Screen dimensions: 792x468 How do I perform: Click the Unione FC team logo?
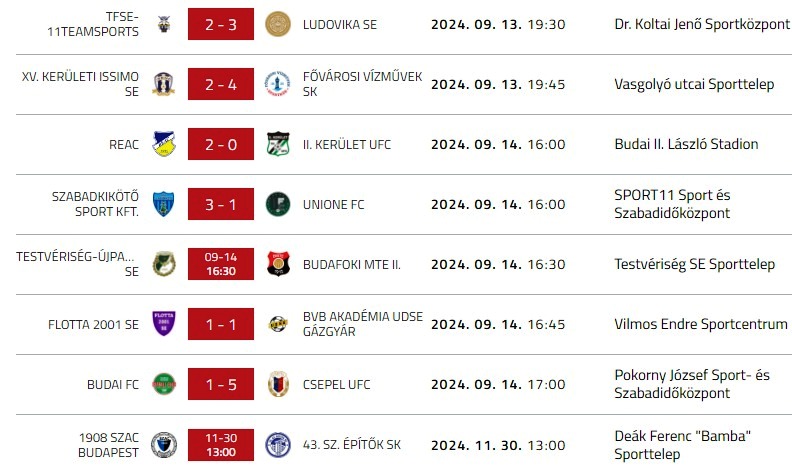277,205
